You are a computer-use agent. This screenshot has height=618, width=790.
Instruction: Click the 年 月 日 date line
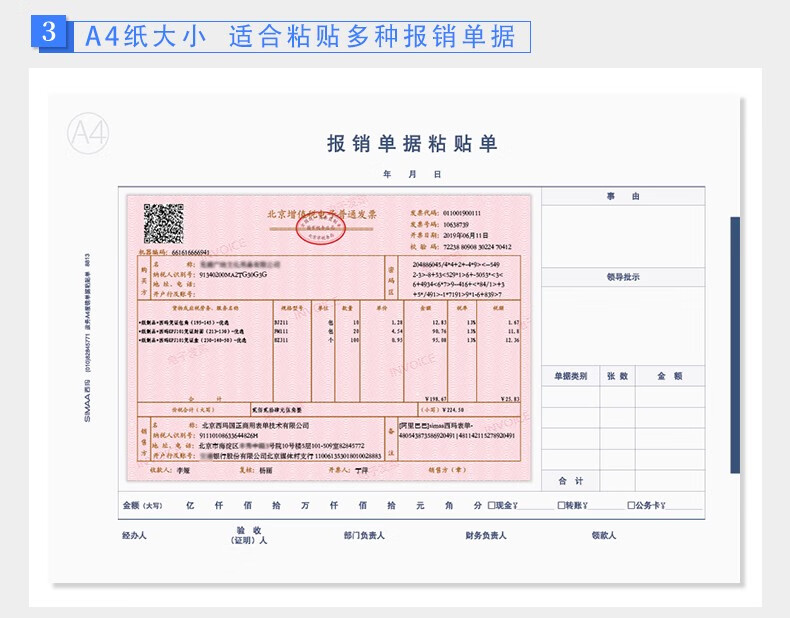[x=411, y=174]
